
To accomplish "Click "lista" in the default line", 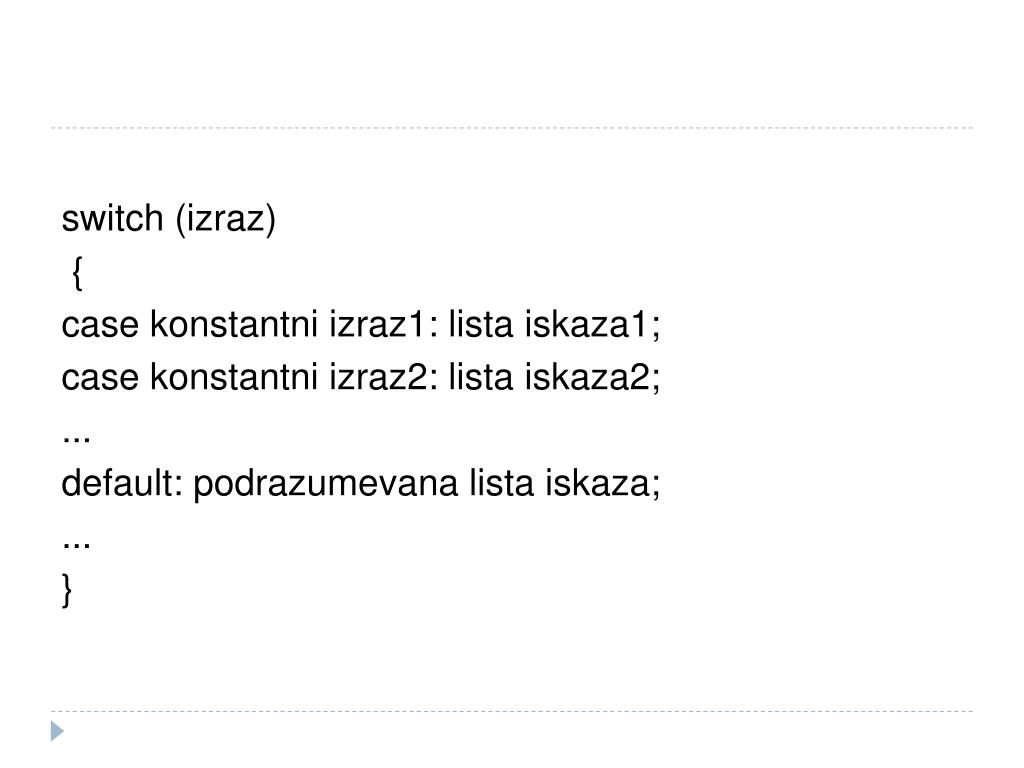I will click(502, 483).
